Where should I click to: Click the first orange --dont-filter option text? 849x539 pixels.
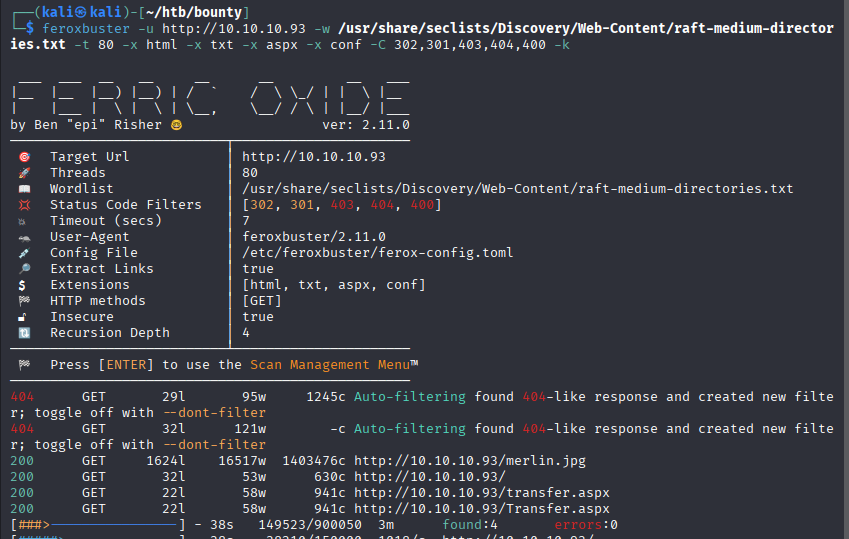(x=214, y=413)
